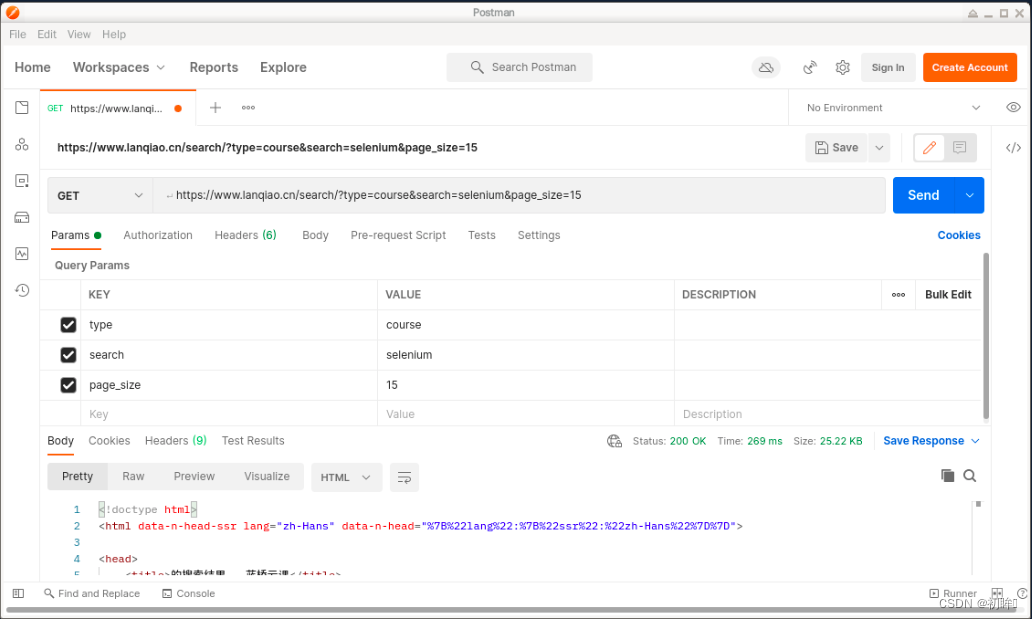Switch to edit mode pencil icon
This screenshot has height=619, width=1032.
929,148
